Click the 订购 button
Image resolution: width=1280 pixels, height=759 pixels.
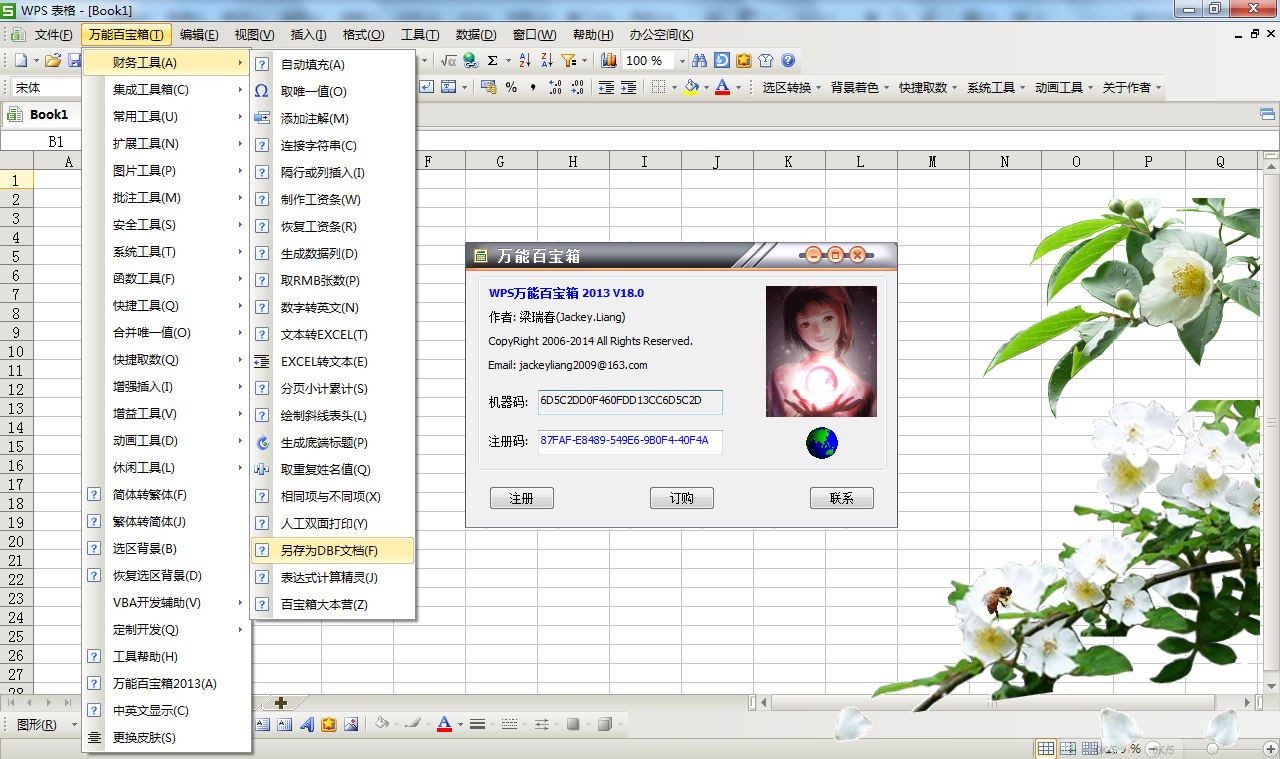pyautogui.click(x=681, y=498)
